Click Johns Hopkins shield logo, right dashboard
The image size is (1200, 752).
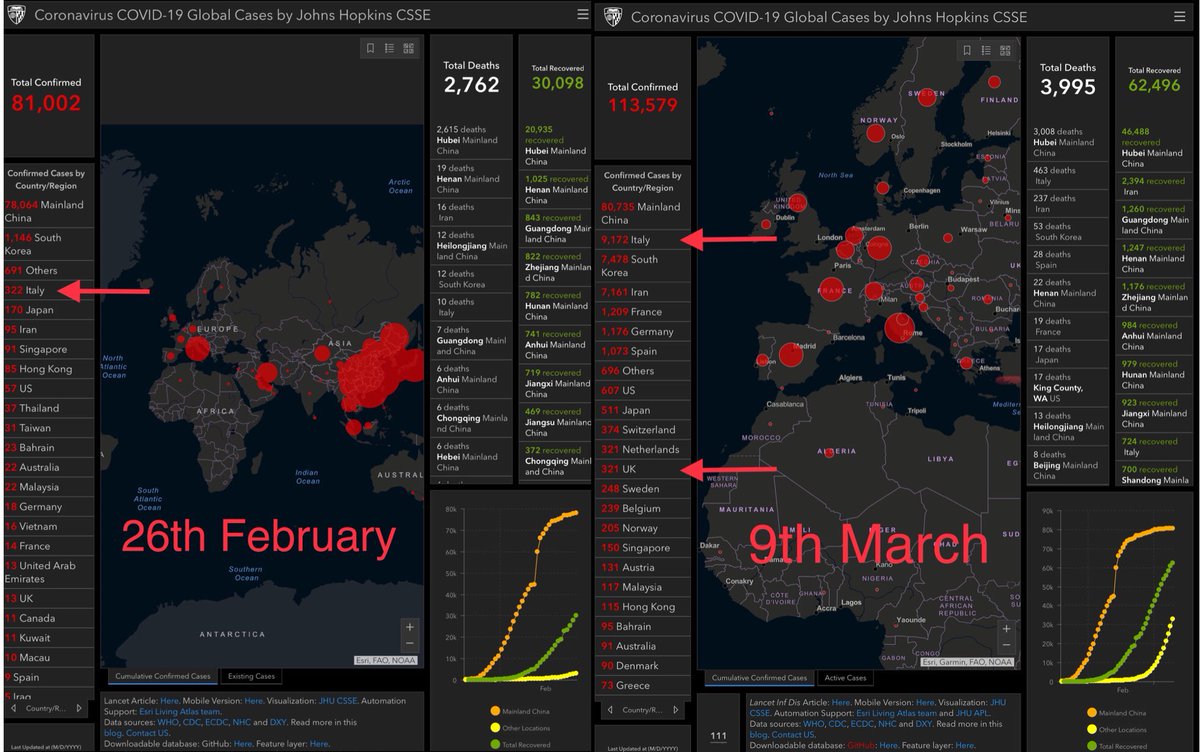tap(615, 17)
